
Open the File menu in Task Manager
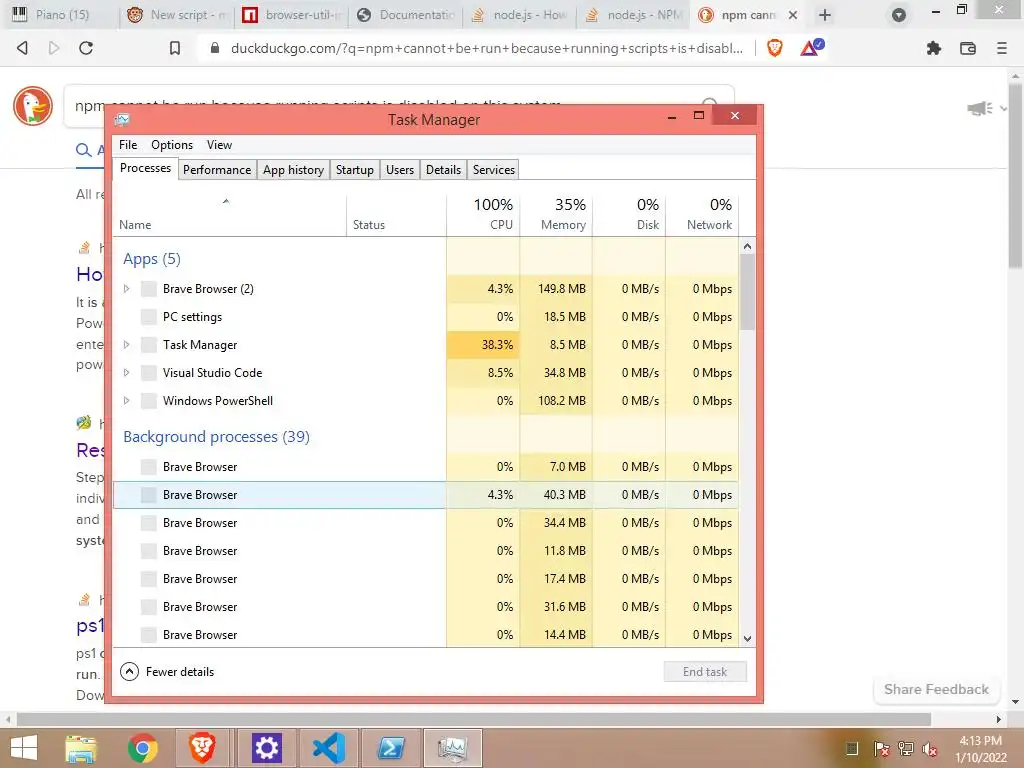point(128,145)
